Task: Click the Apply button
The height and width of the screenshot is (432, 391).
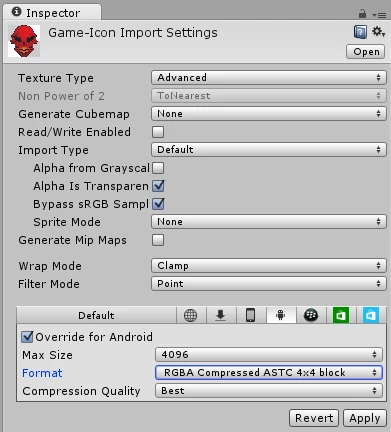Action: pos(365,418)
